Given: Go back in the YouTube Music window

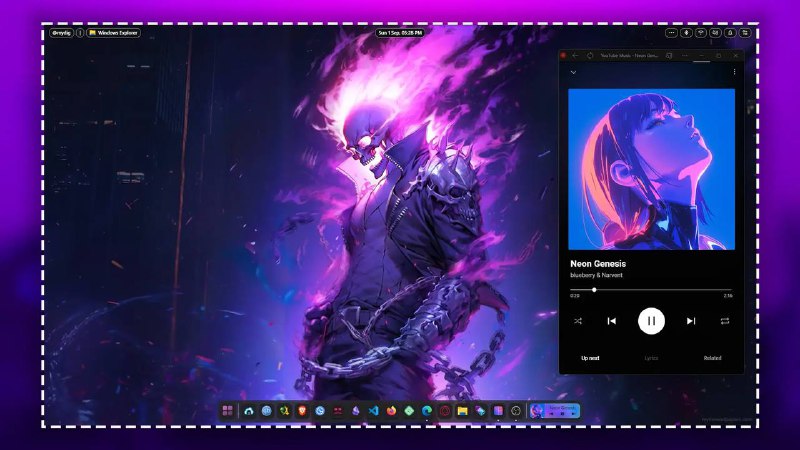Looking at the screenshot, I should pos(576,55).
